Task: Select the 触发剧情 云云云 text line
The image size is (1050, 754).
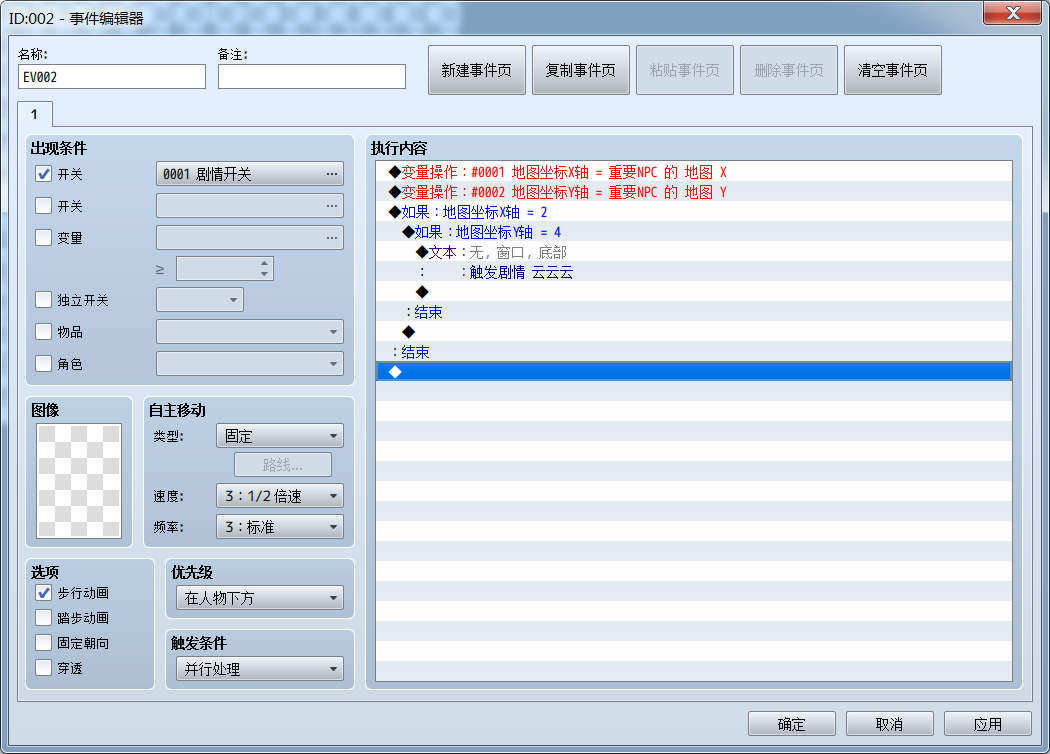Action: 694,273
